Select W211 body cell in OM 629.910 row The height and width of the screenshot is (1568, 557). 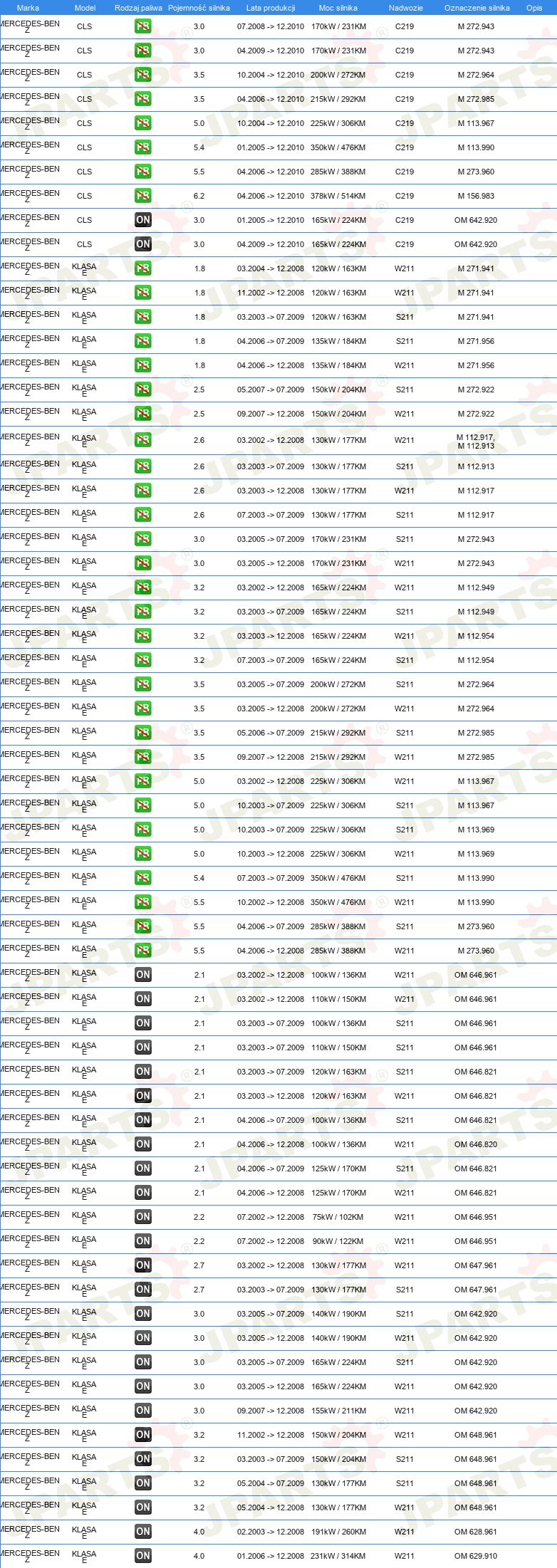405,1556
